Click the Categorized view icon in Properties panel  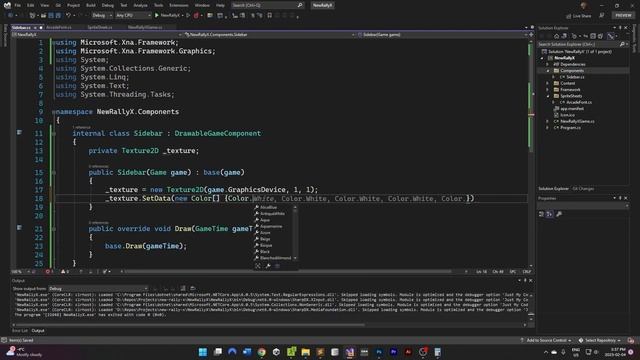pyautogui.click(x=542, y=214)
